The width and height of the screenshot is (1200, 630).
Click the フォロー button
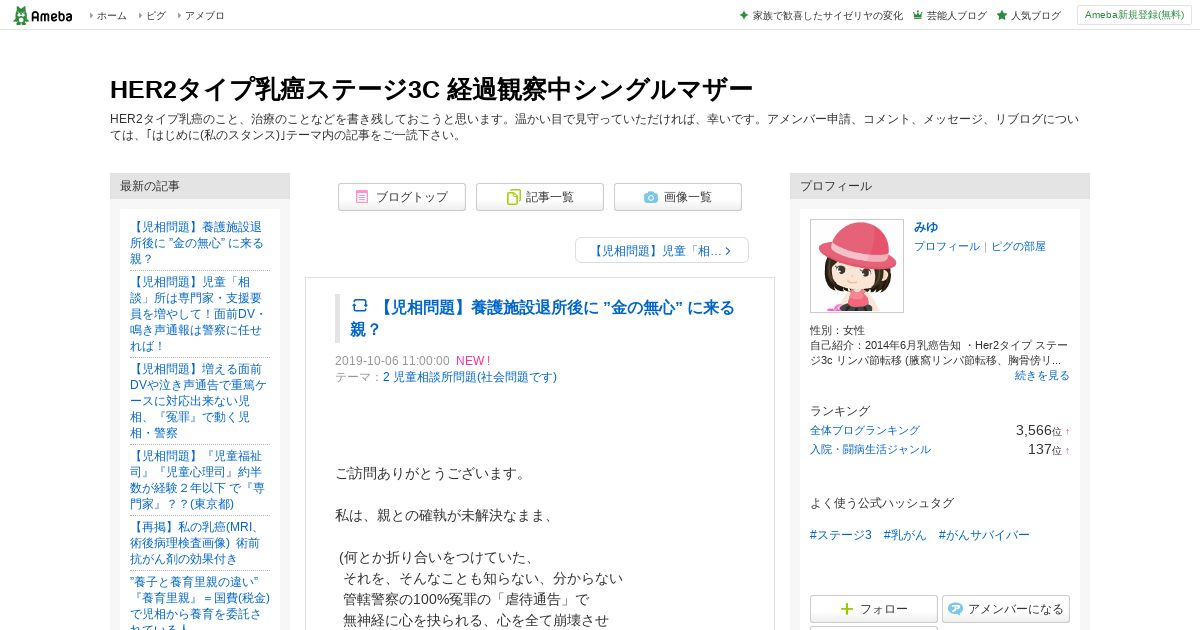(x=874, y=609)
